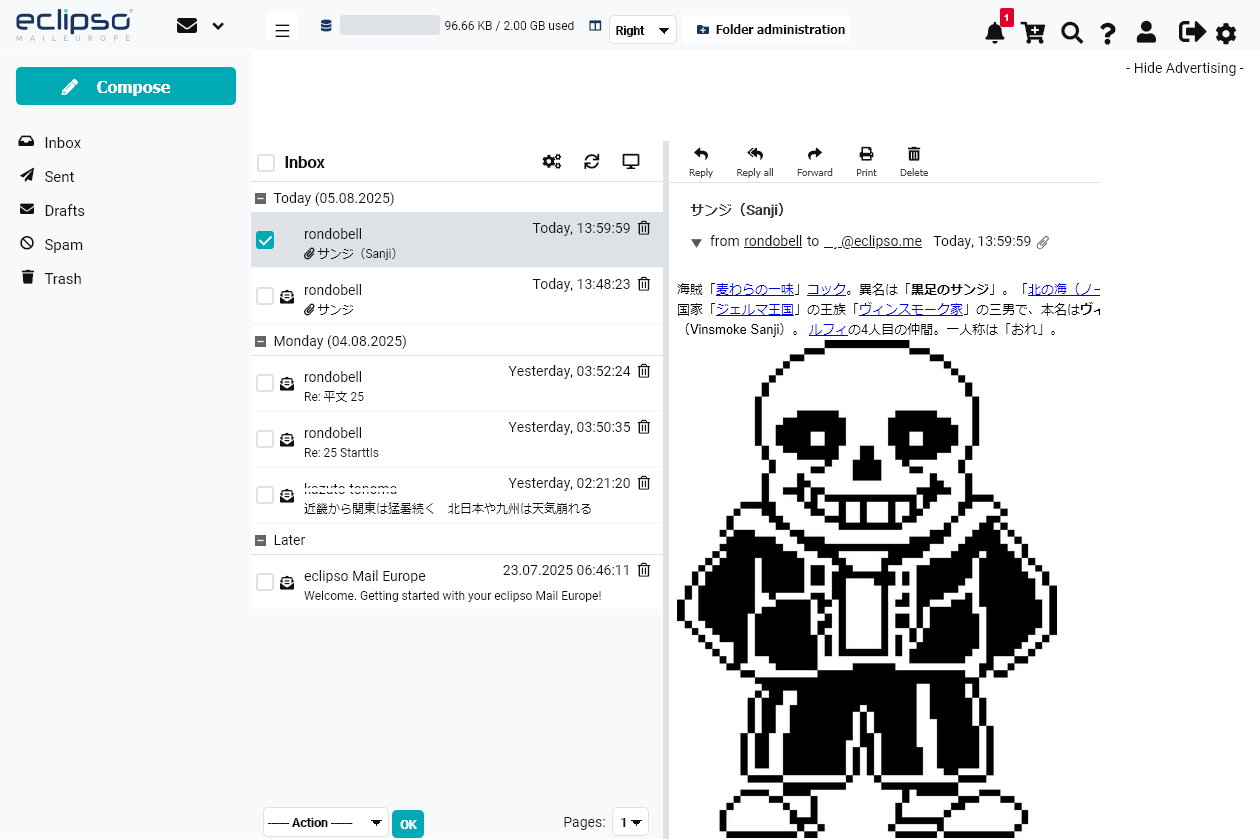Check the box for Re: 平文 25
This screenshot has width=1260, height=840.
click(x=265, y=383)
